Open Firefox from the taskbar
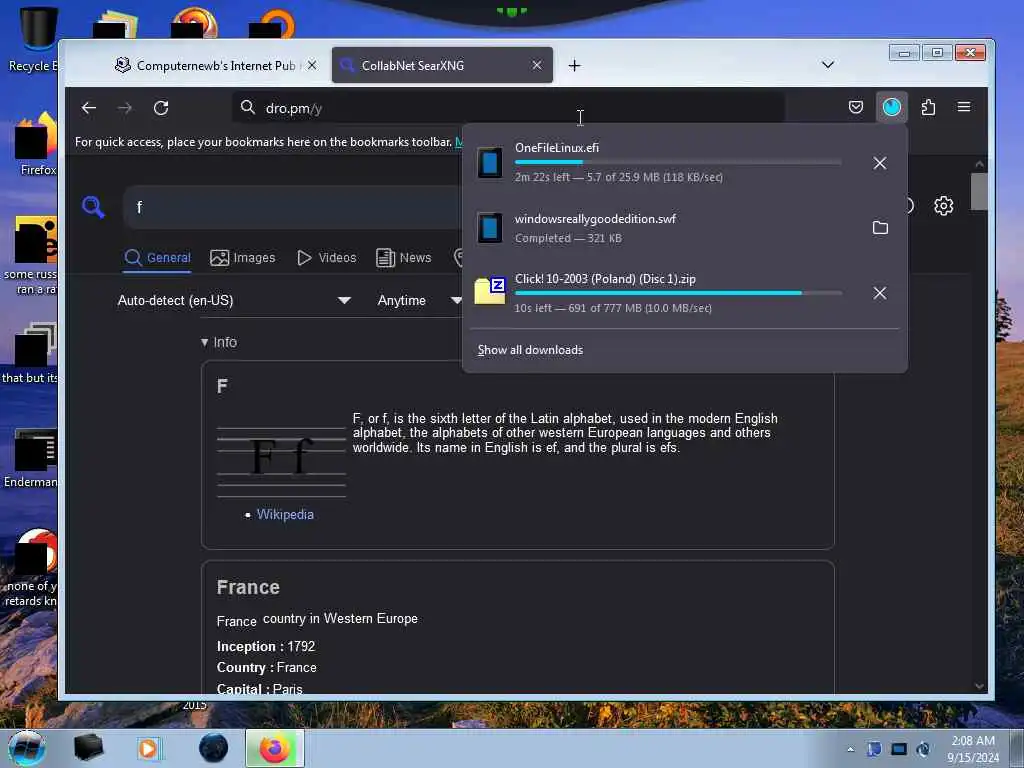This screenshot has height=768, width=1024. click(274, 748)
